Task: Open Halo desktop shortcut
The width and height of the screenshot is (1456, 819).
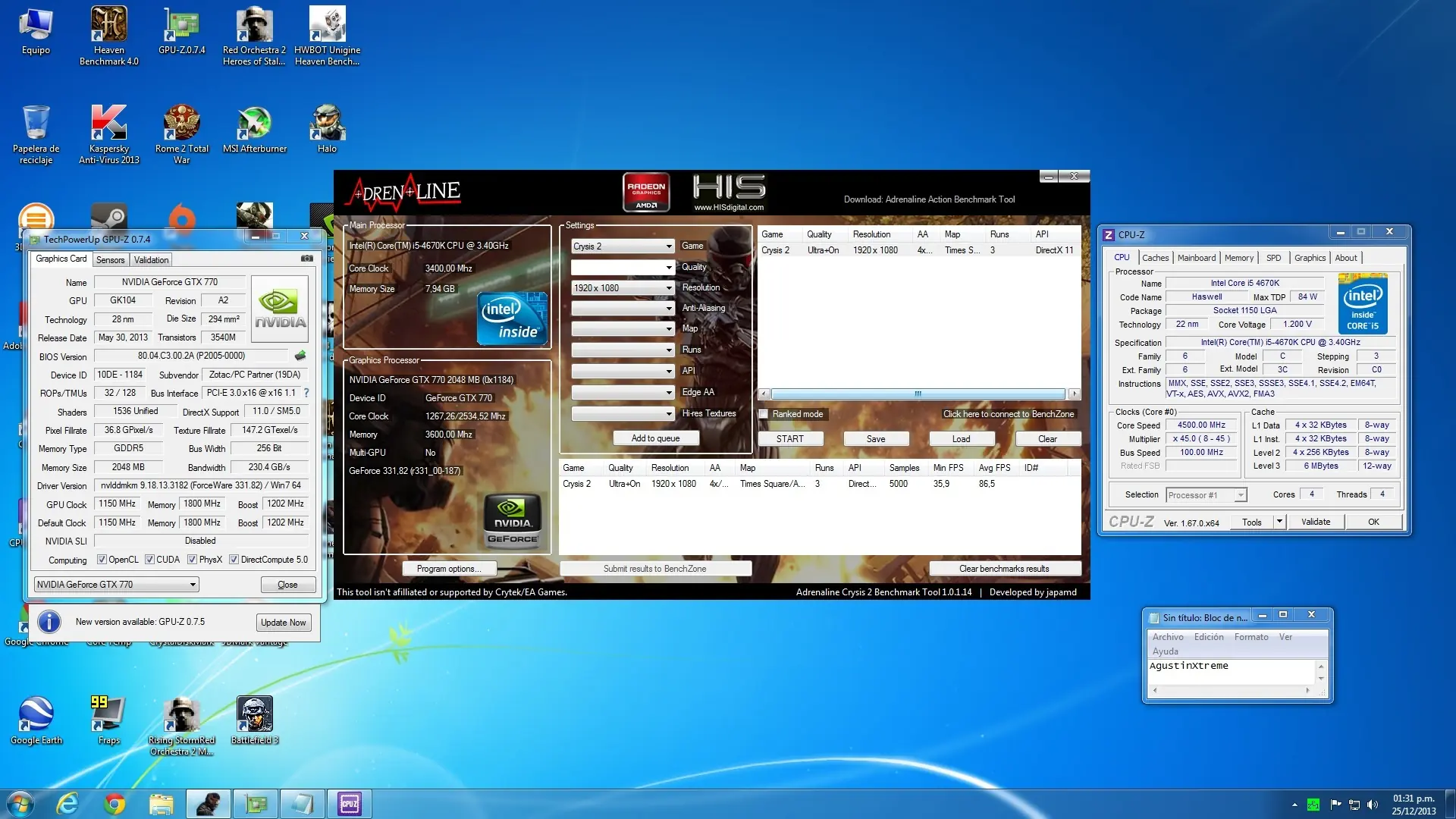Action: coord(327,129)
